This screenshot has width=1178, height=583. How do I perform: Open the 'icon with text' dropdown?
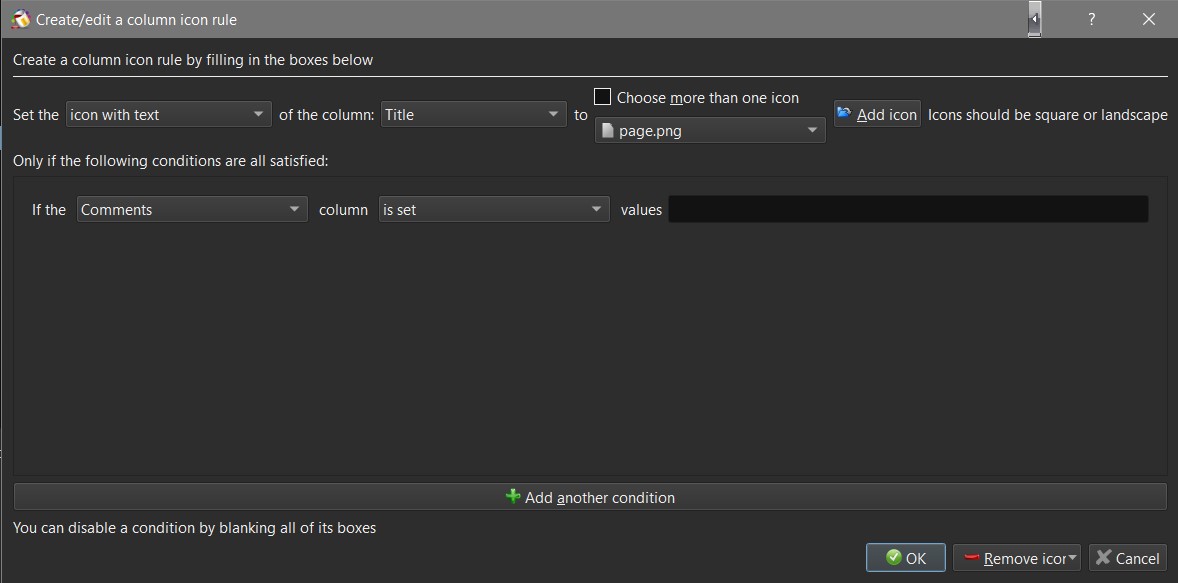tap(169, 115)
